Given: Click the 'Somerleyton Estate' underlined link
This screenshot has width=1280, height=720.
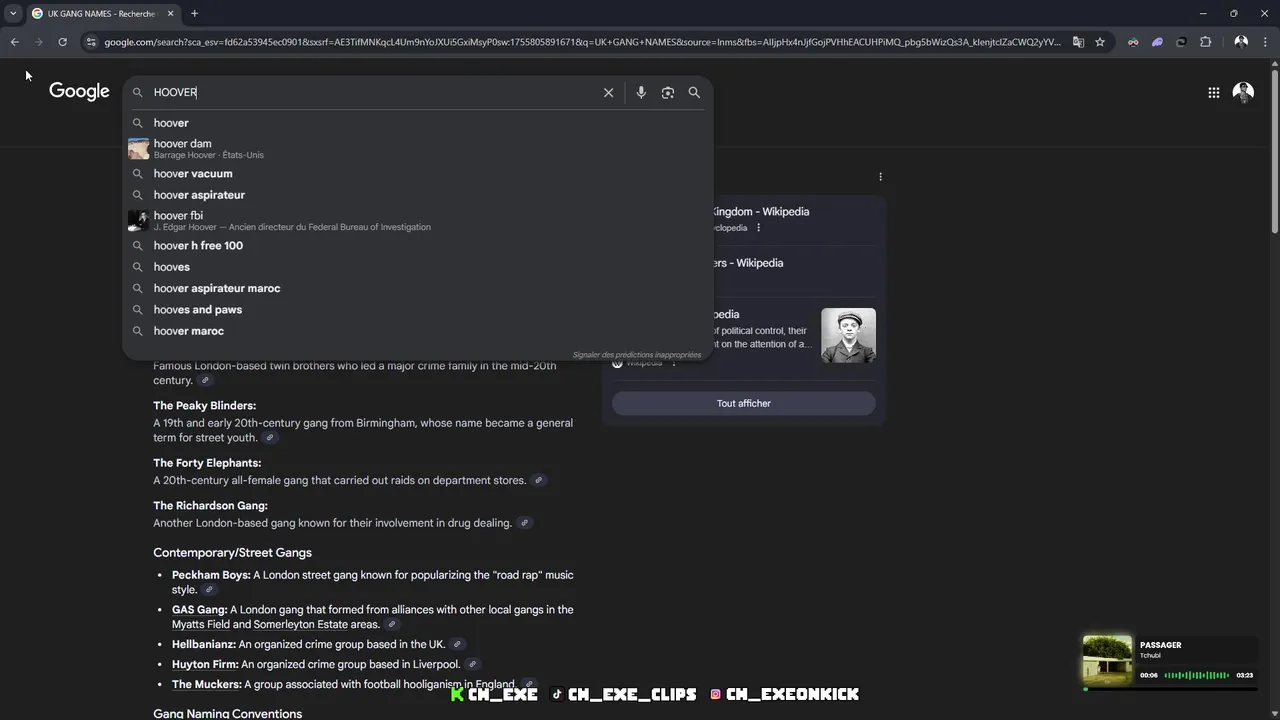Looking at the screenshot, I should [x=300, y=624].
